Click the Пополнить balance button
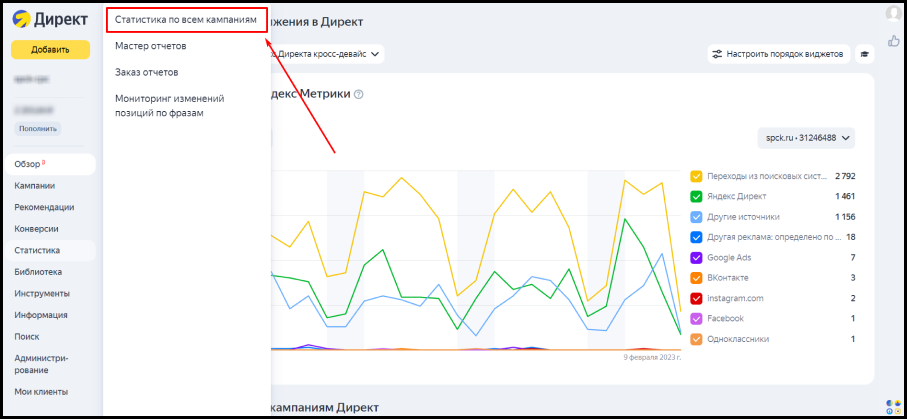The image size is (907, 419). [38, 128]
